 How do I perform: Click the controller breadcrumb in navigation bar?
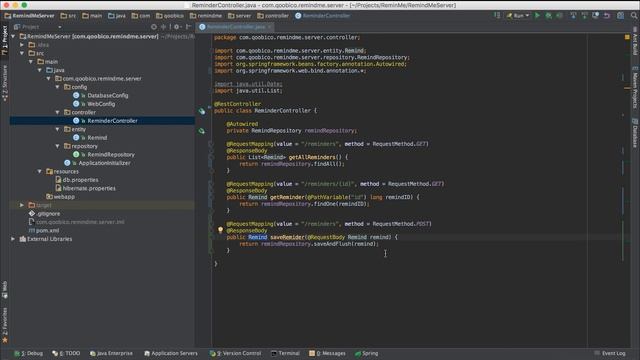(x=273, y=16)
